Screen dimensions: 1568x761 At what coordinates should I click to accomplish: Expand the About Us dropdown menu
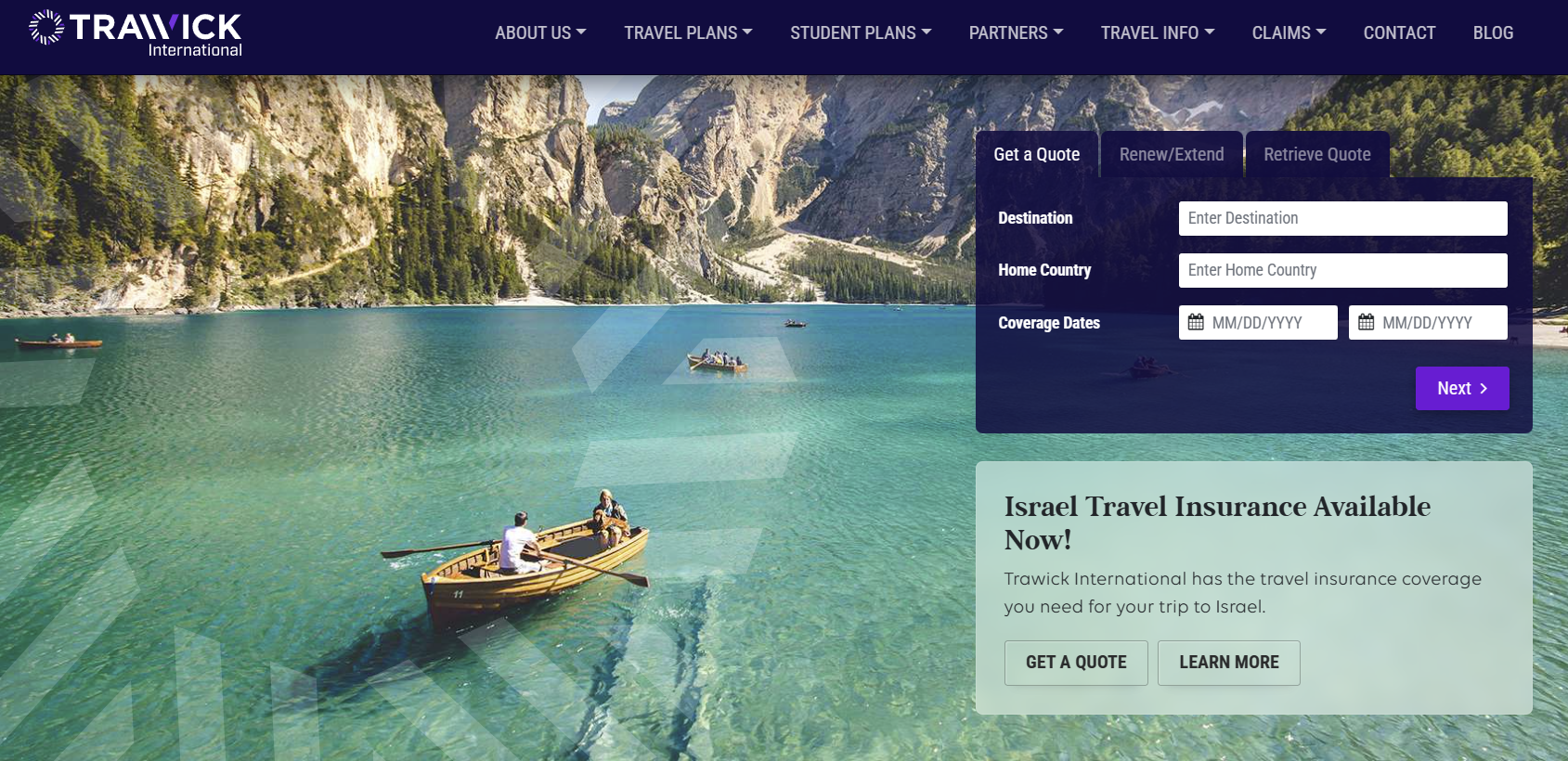pos(540,32)
